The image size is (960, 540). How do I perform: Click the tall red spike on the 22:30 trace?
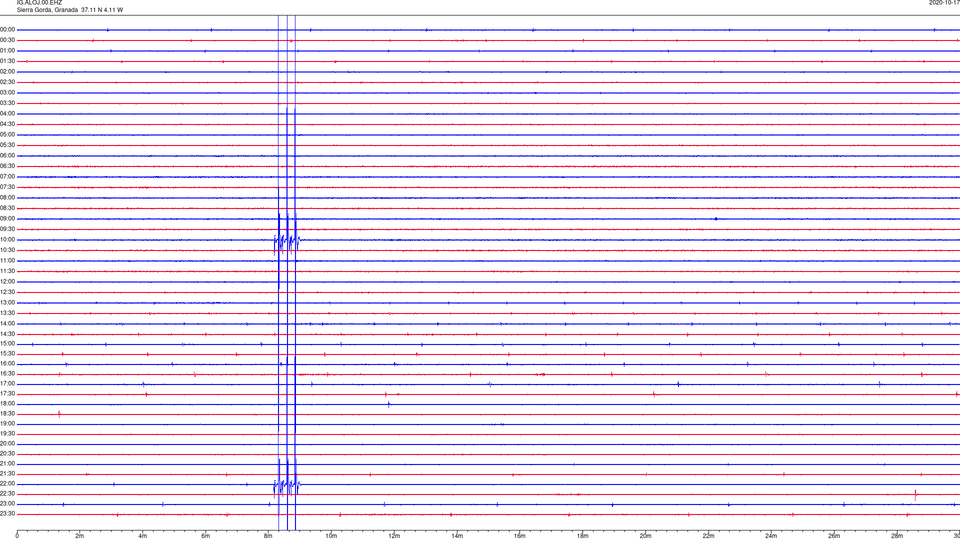pos(915,495)
